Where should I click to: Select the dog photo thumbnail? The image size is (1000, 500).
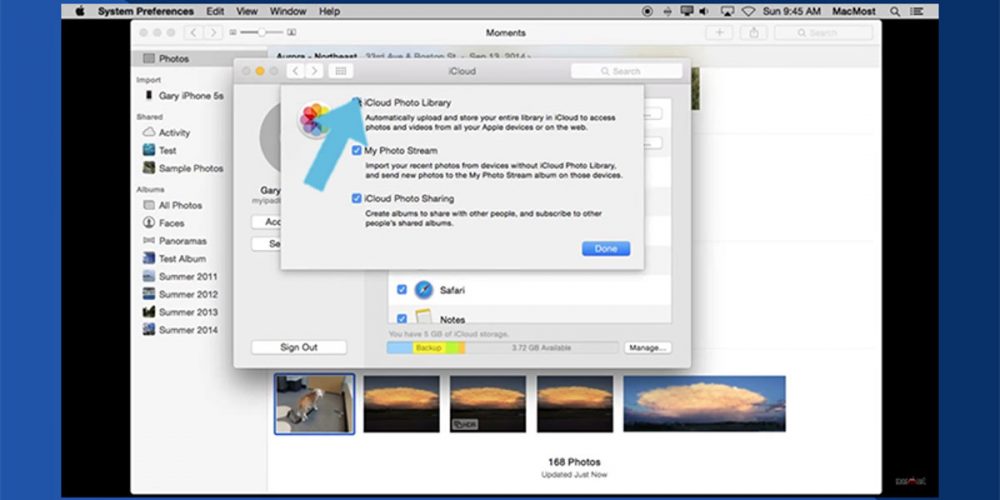point(314,404)
